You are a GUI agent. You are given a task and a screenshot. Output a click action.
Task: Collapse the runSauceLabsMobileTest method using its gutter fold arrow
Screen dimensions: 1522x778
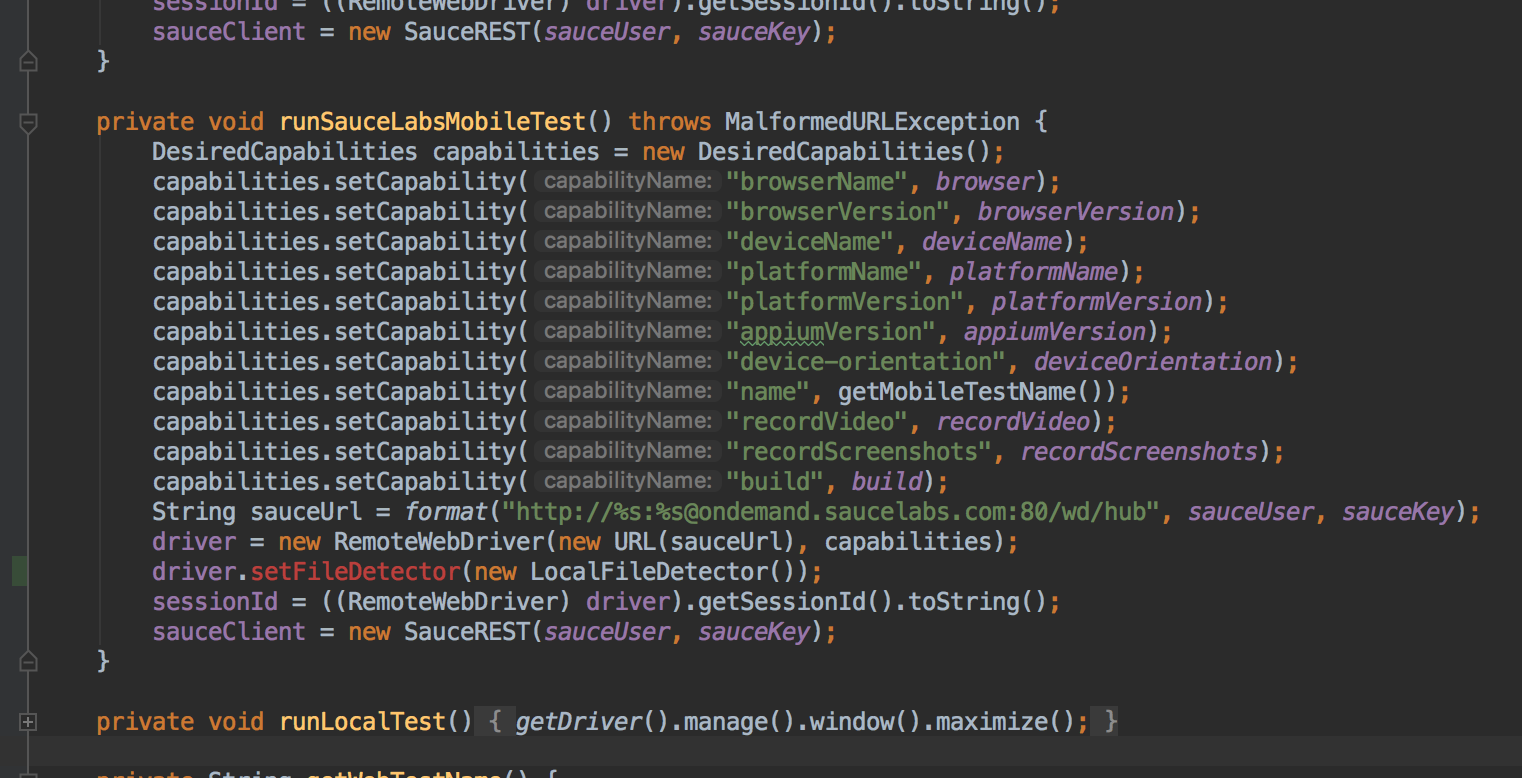[28, 123]
